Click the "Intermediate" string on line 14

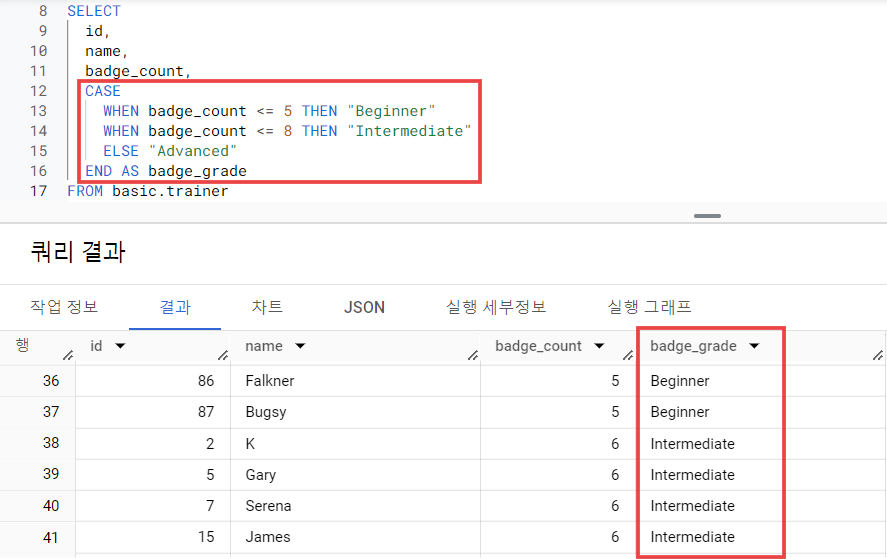[409, 131]
